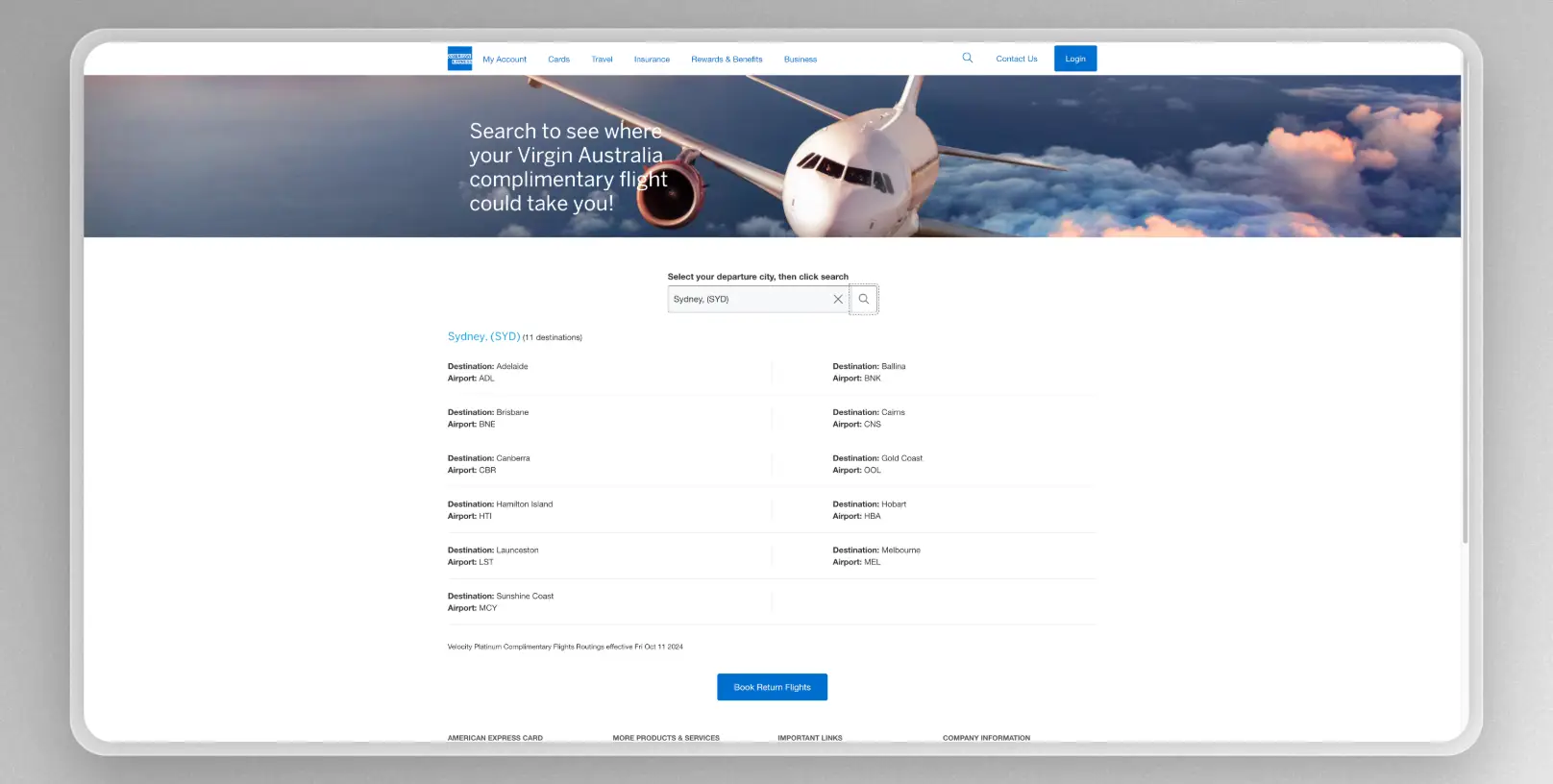Select the Destination: Melbourne entry
The image size is (1553, 784).
[x=876, y=551]
